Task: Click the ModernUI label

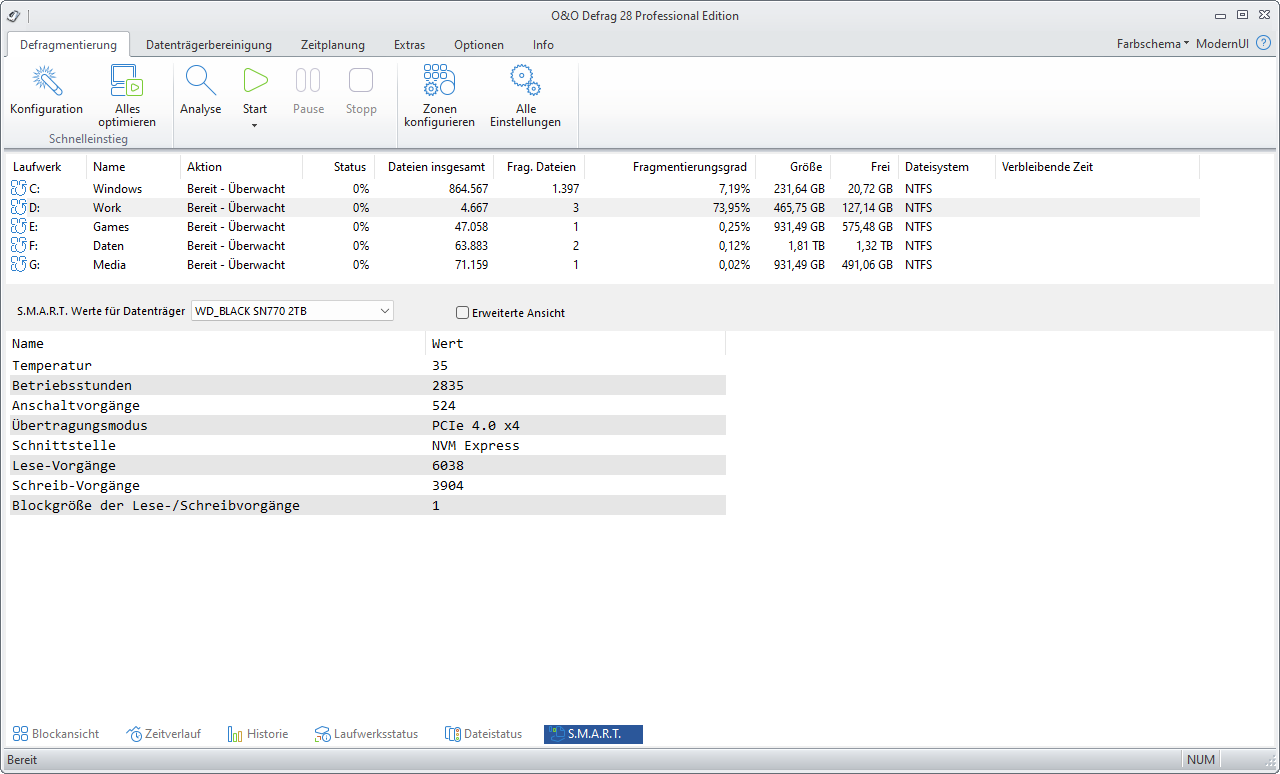Action: pyautogui.click(x=1222, y=44)
